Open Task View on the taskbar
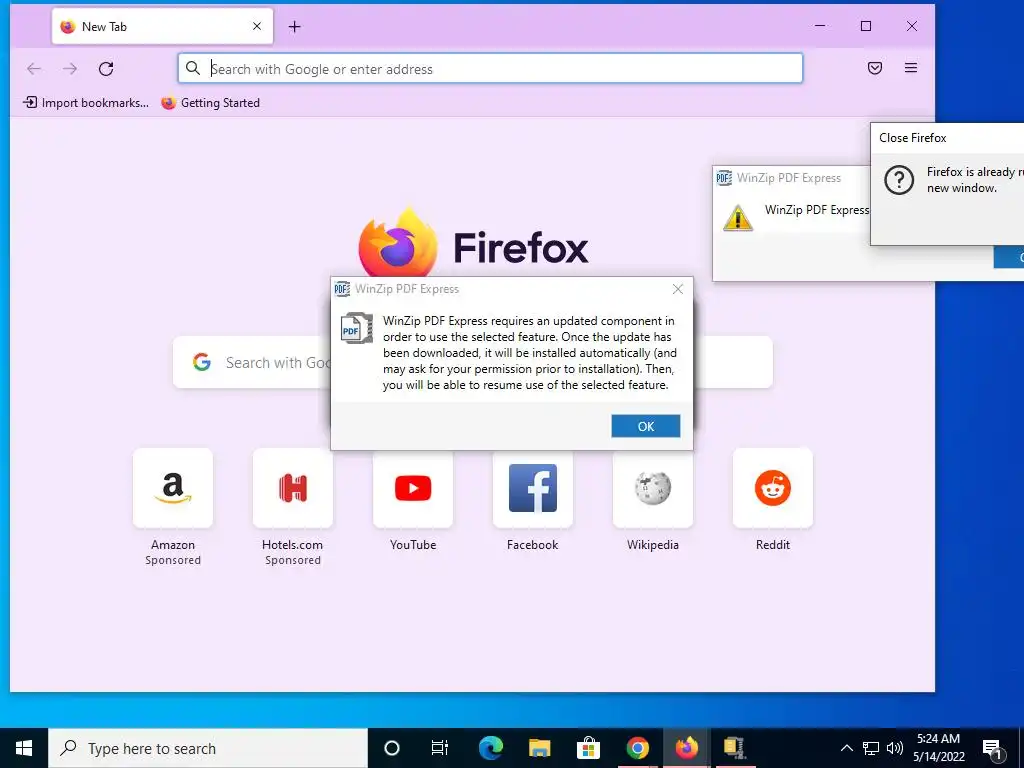Viewport: 1024px width, 768px height. click(440, 748)
